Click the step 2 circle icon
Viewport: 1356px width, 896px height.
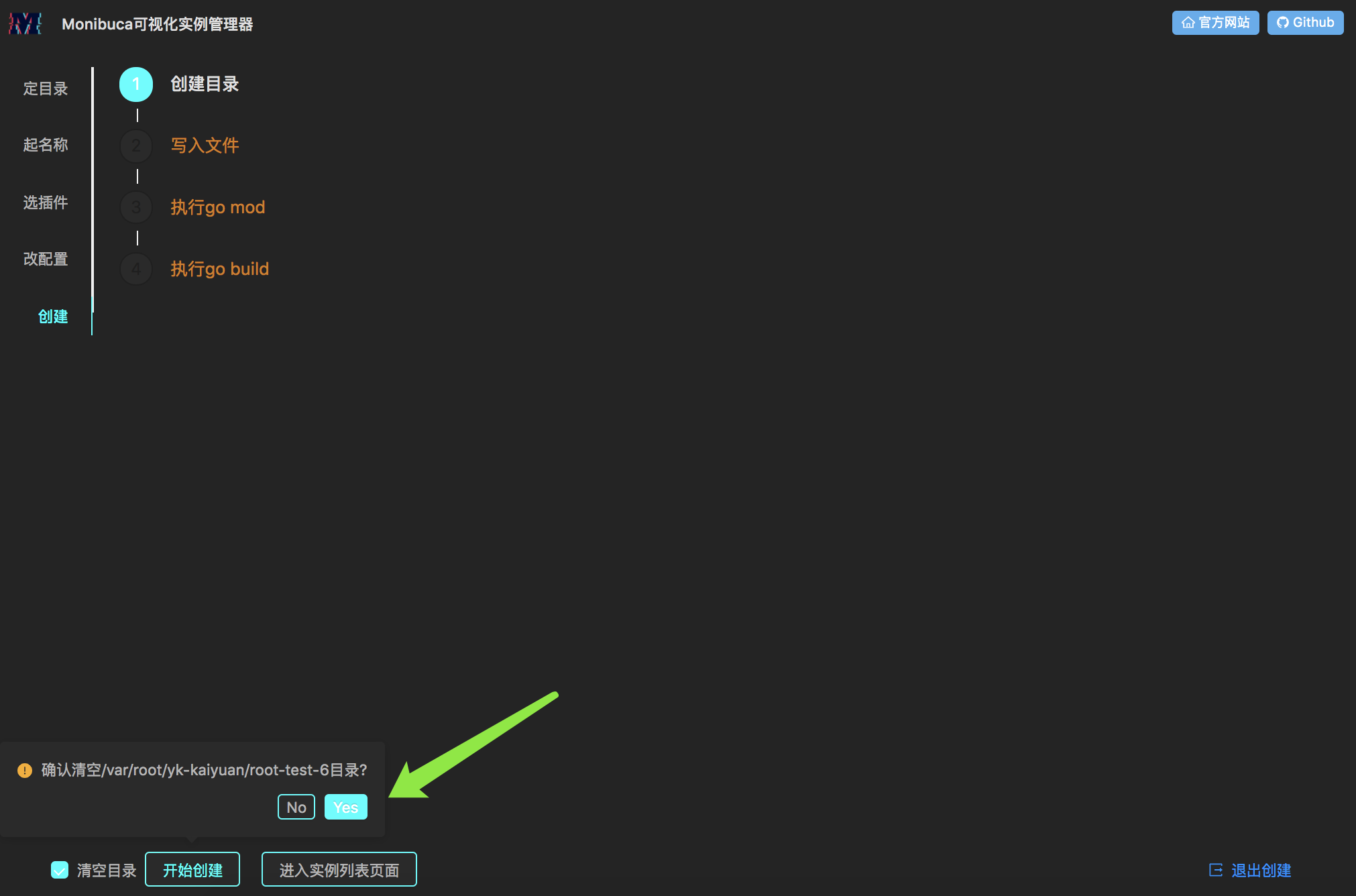click(x=136, y=146)
